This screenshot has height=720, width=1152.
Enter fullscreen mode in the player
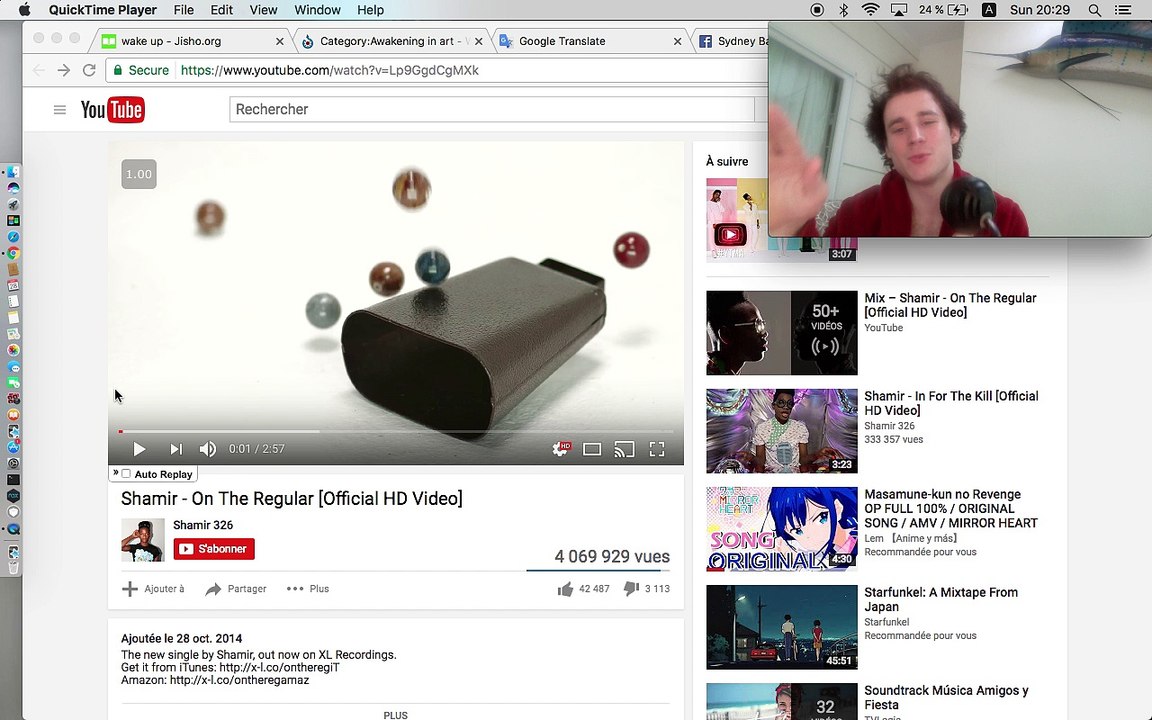pos(657,449)
